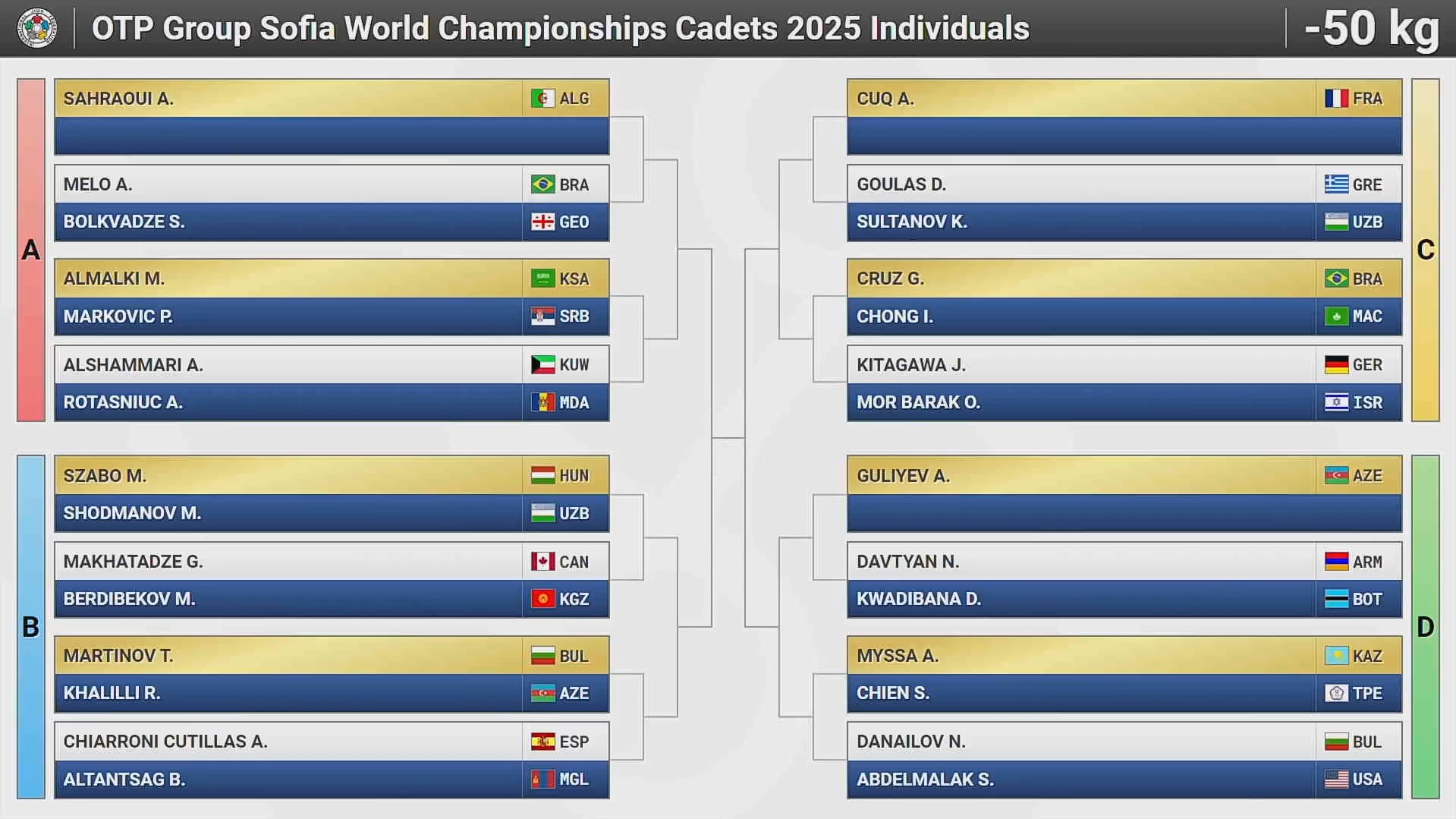Screen dimensions: 1456x819
Task: Open the MARKOVIC P. competitor row
Action: point(288,317)
